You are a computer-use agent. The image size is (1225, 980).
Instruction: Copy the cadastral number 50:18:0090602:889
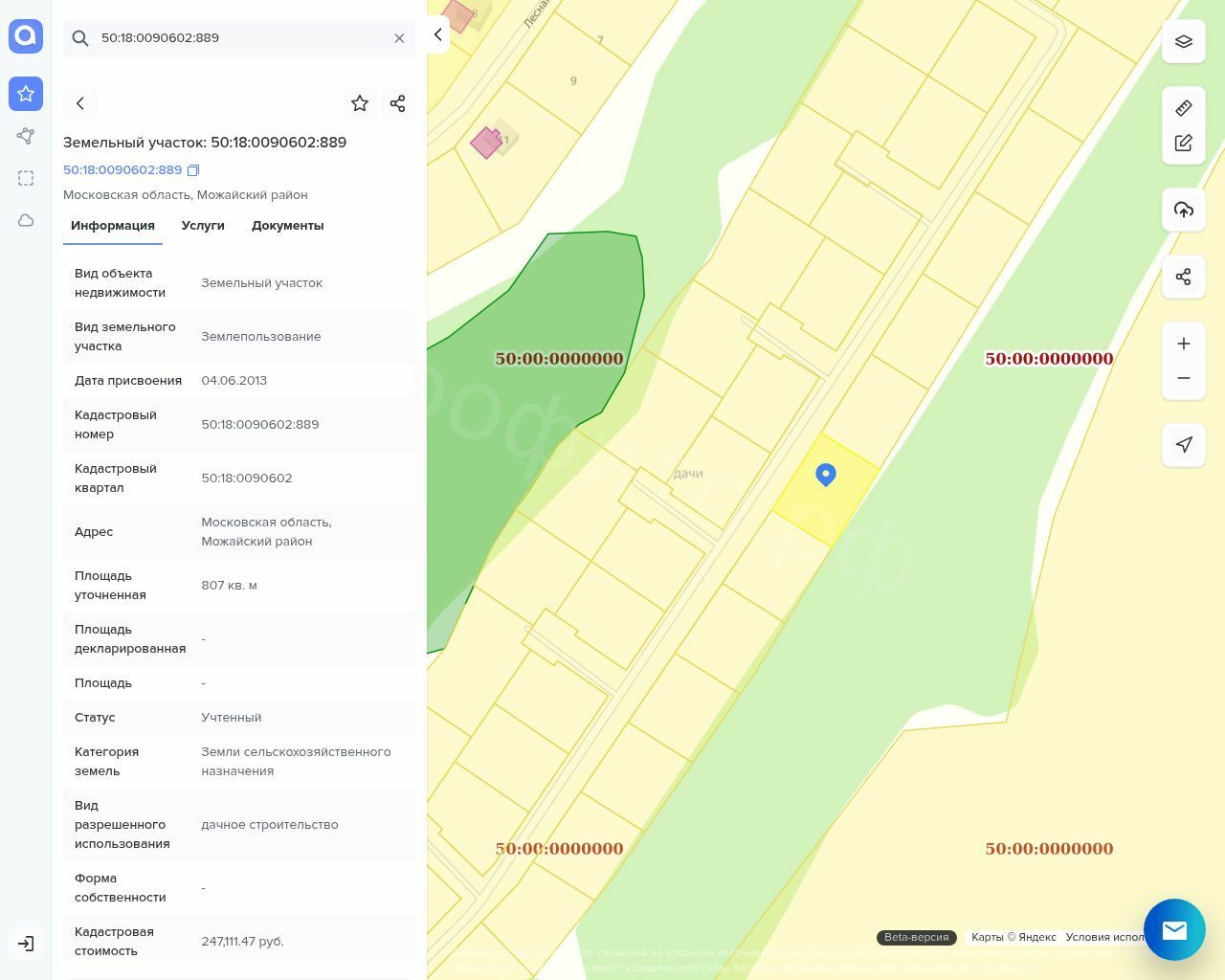[x=193, y=170]
